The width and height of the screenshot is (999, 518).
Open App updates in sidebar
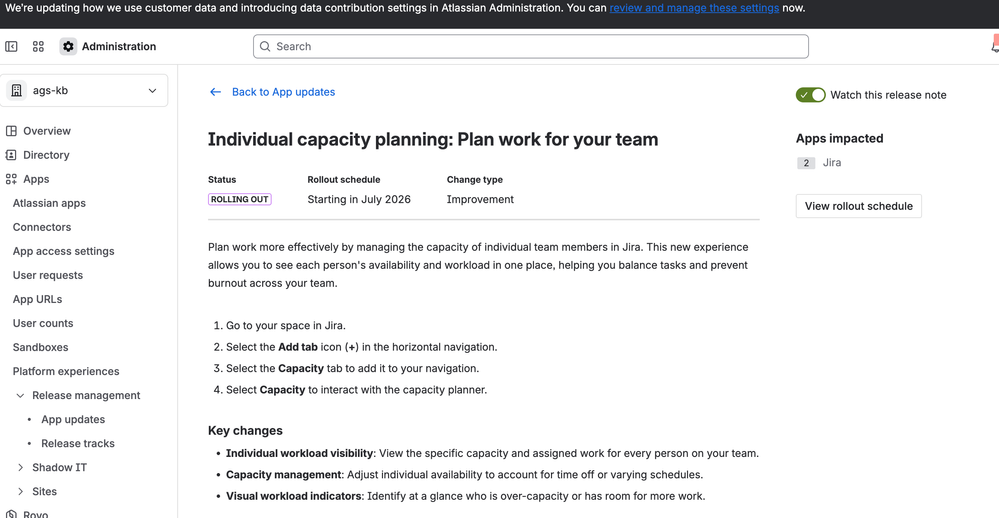pos(73,420)
